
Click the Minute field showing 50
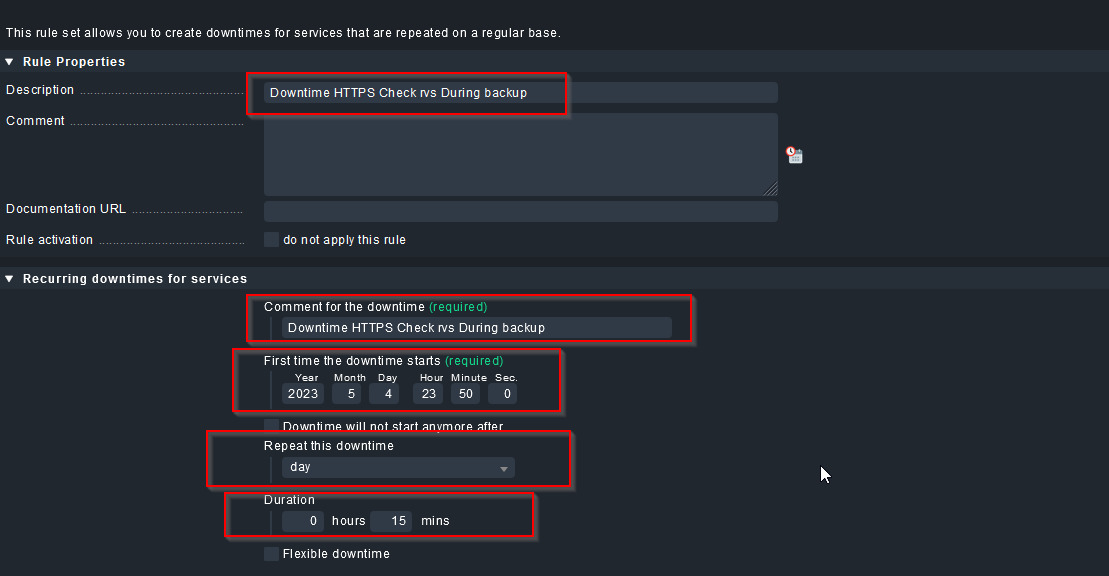[465, 394]
